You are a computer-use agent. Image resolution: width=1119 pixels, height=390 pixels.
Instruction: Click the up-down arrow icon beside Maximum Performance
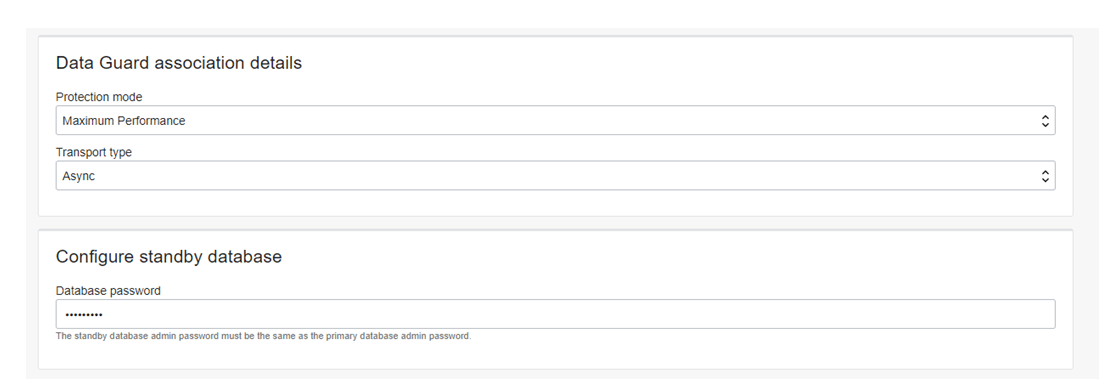1045,121
